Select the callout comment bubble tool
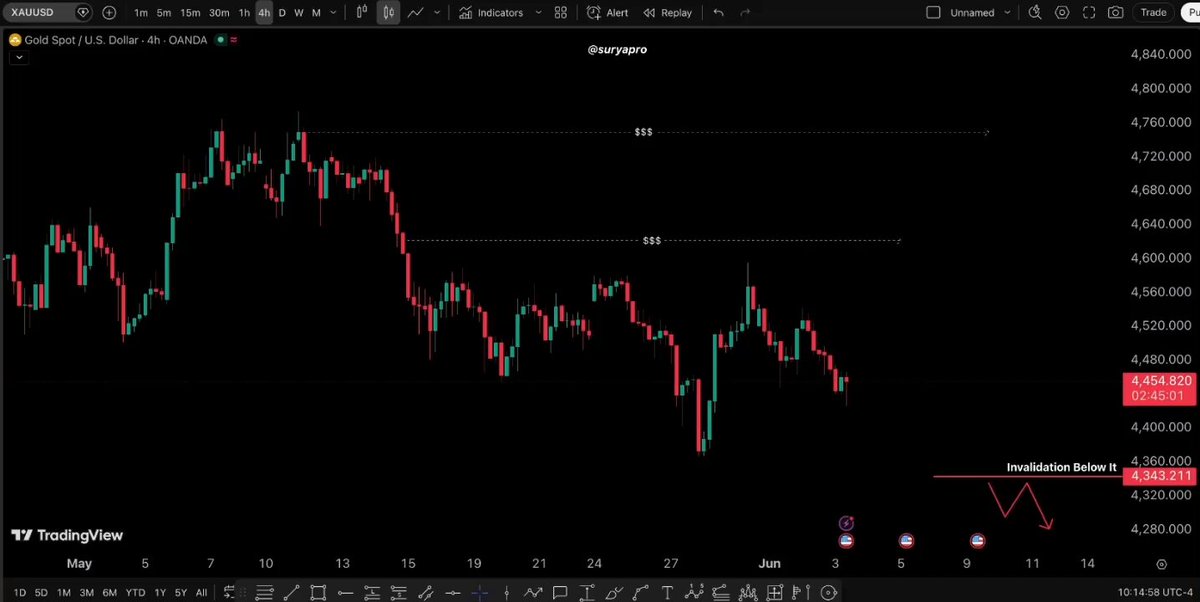This screenshot has height=602, width=1200. click(560, 592)
